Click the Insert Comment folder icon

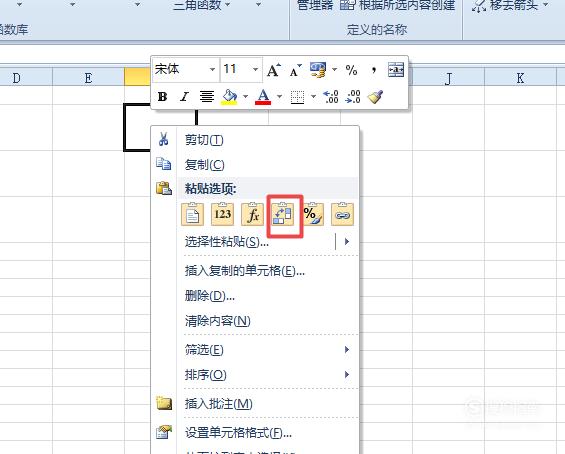pos(164,403)
